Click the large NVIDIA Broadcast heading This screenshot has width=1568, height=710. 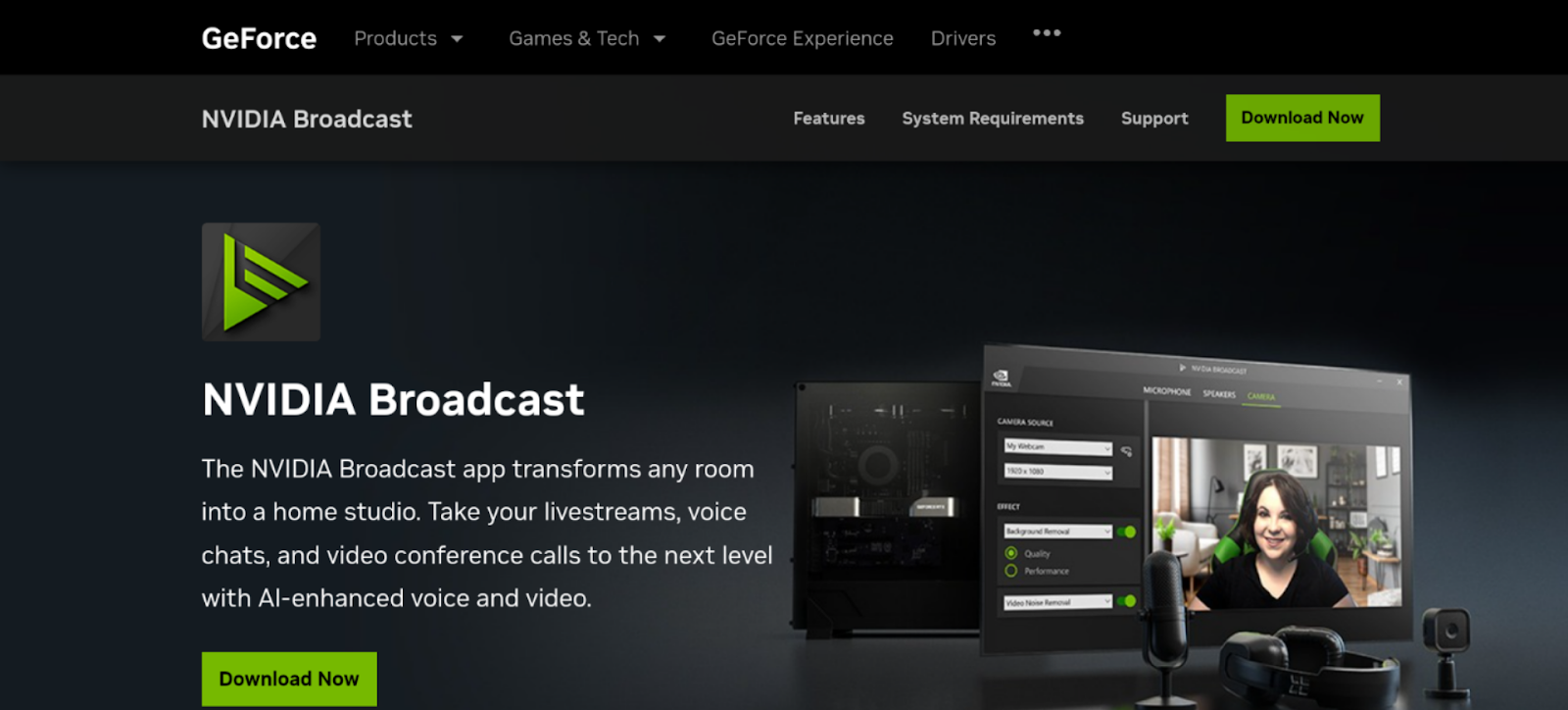(x=393, y=399)
